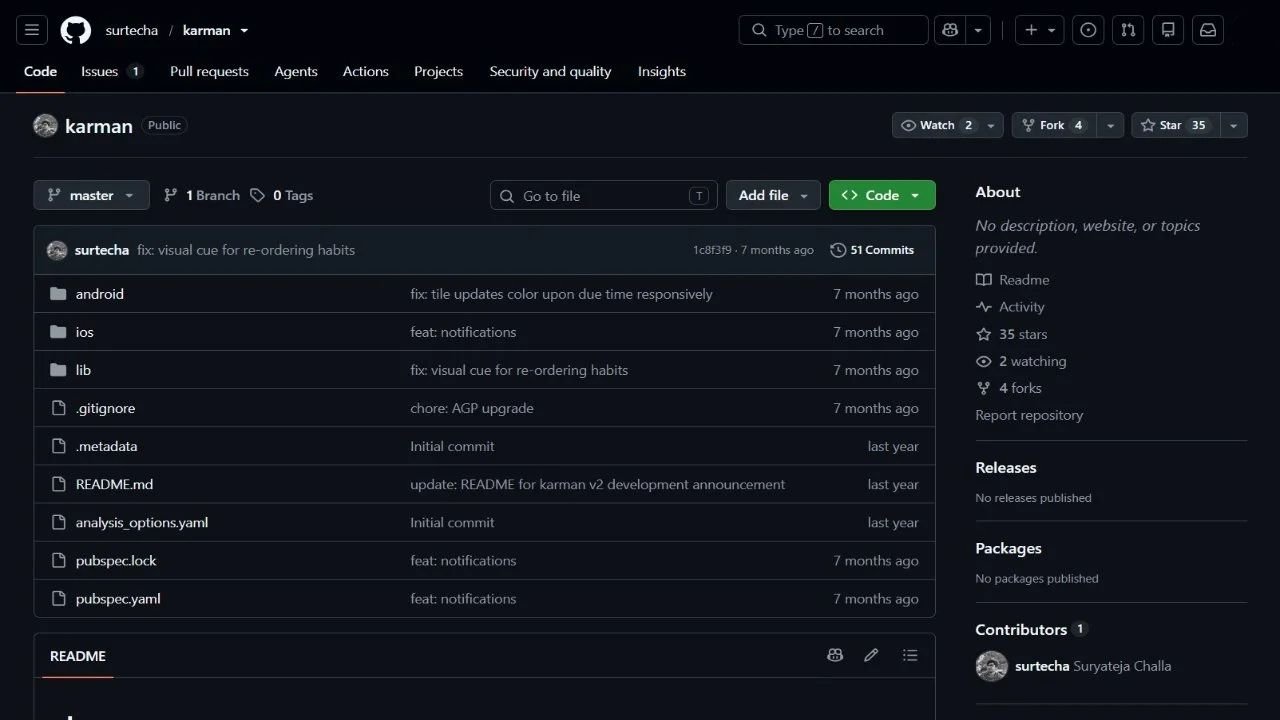Open pull requests icon in top header

1128,30
